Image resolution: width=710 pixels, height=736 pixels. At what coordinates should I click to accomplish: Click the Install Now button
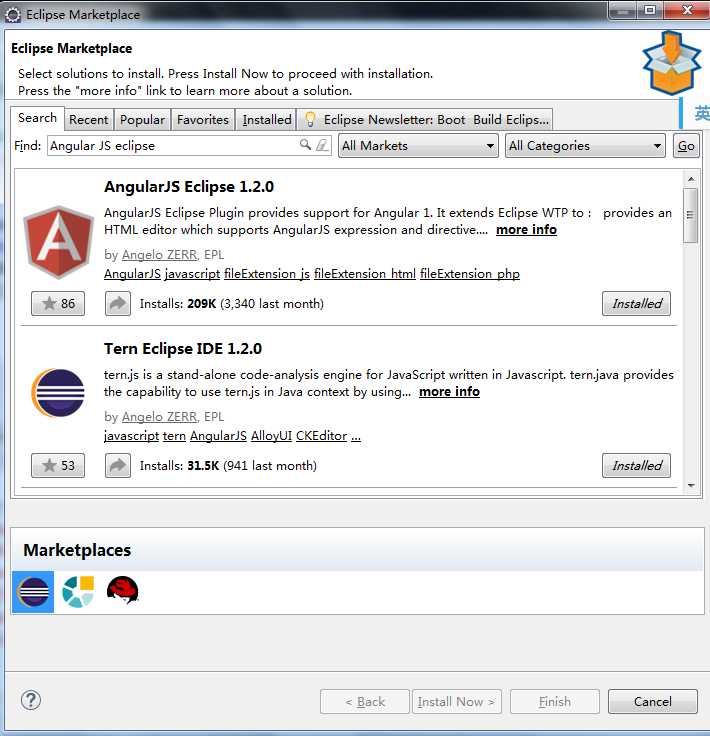pyautogui.click(x=457, y=701)
